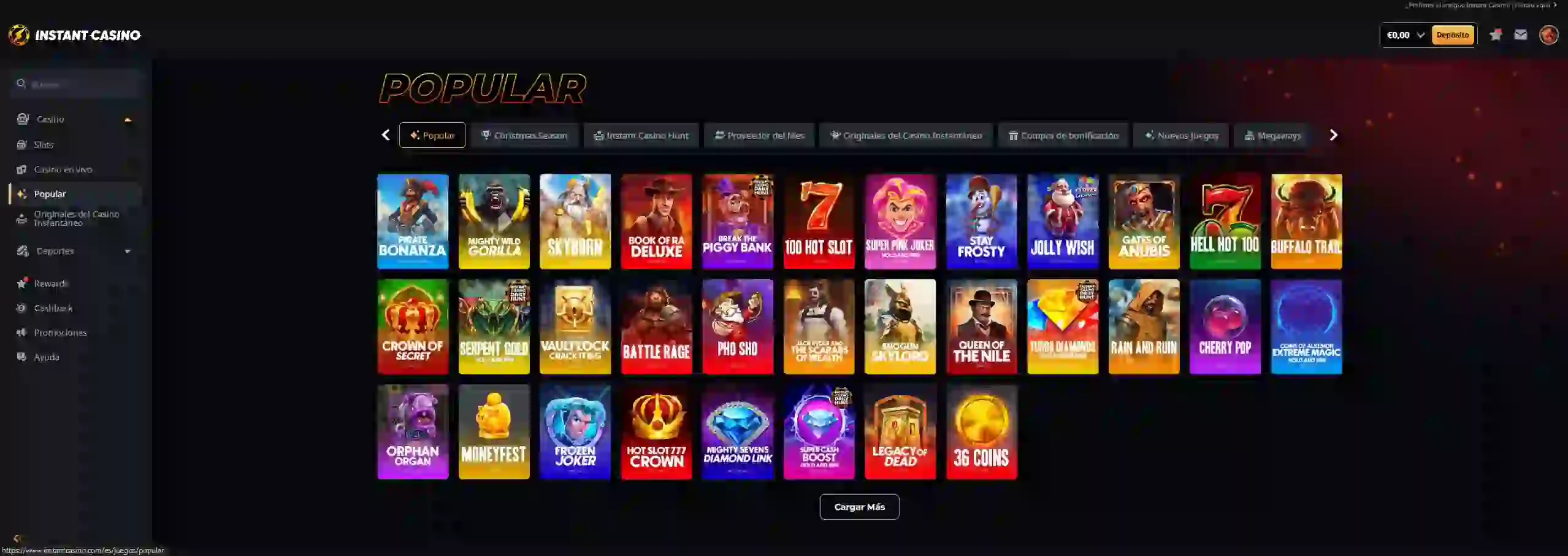Switch to the Christmas Season tab
Screen dimensions: 1568x556
pyautogui.click(x=525, y=135)
